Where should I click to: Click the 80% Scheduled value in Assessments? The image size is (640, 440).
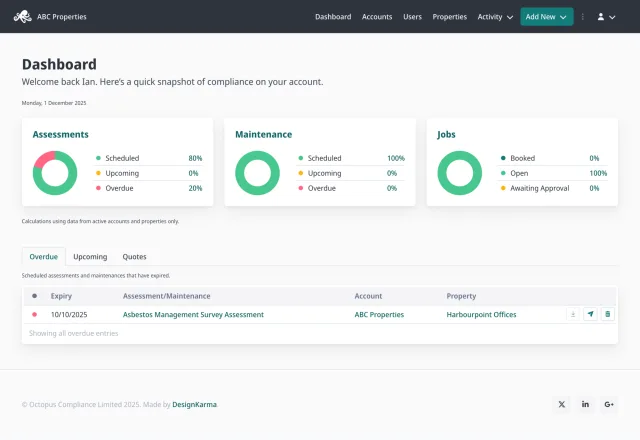[x=195, y=158]
